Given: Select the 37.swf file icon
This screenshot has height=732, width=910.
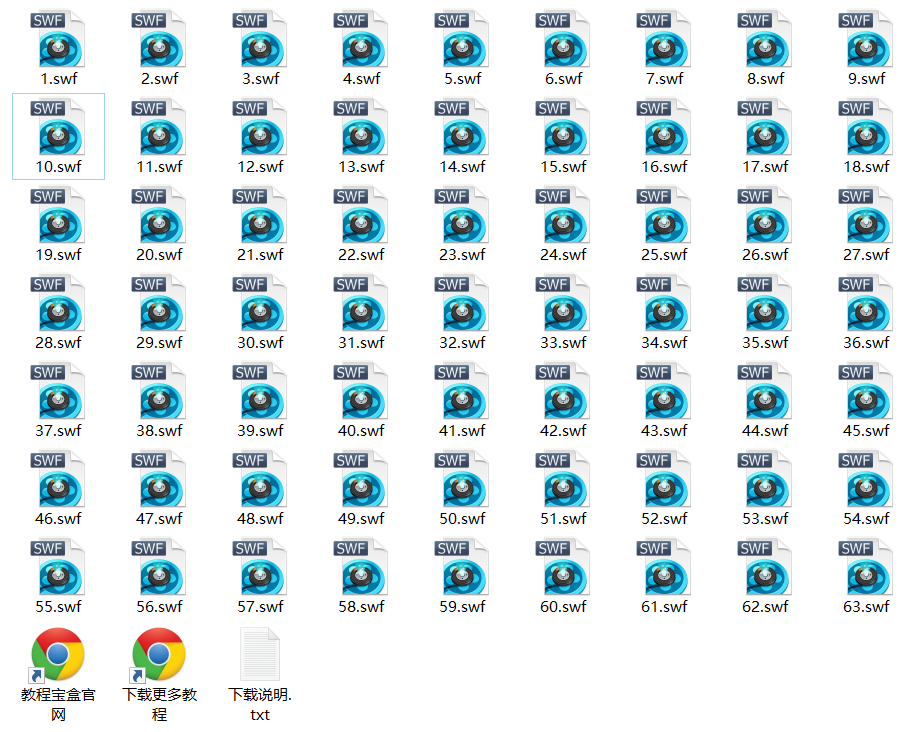Looking at the screenshot, I should [58, 391].
